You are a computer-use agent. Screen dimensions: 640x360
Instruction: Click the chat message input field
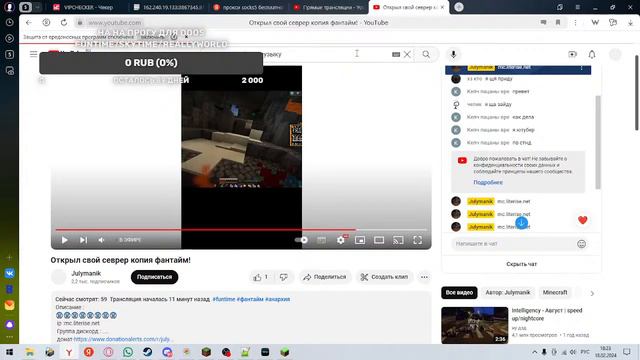pyautogui.click(x=512, y=244)
